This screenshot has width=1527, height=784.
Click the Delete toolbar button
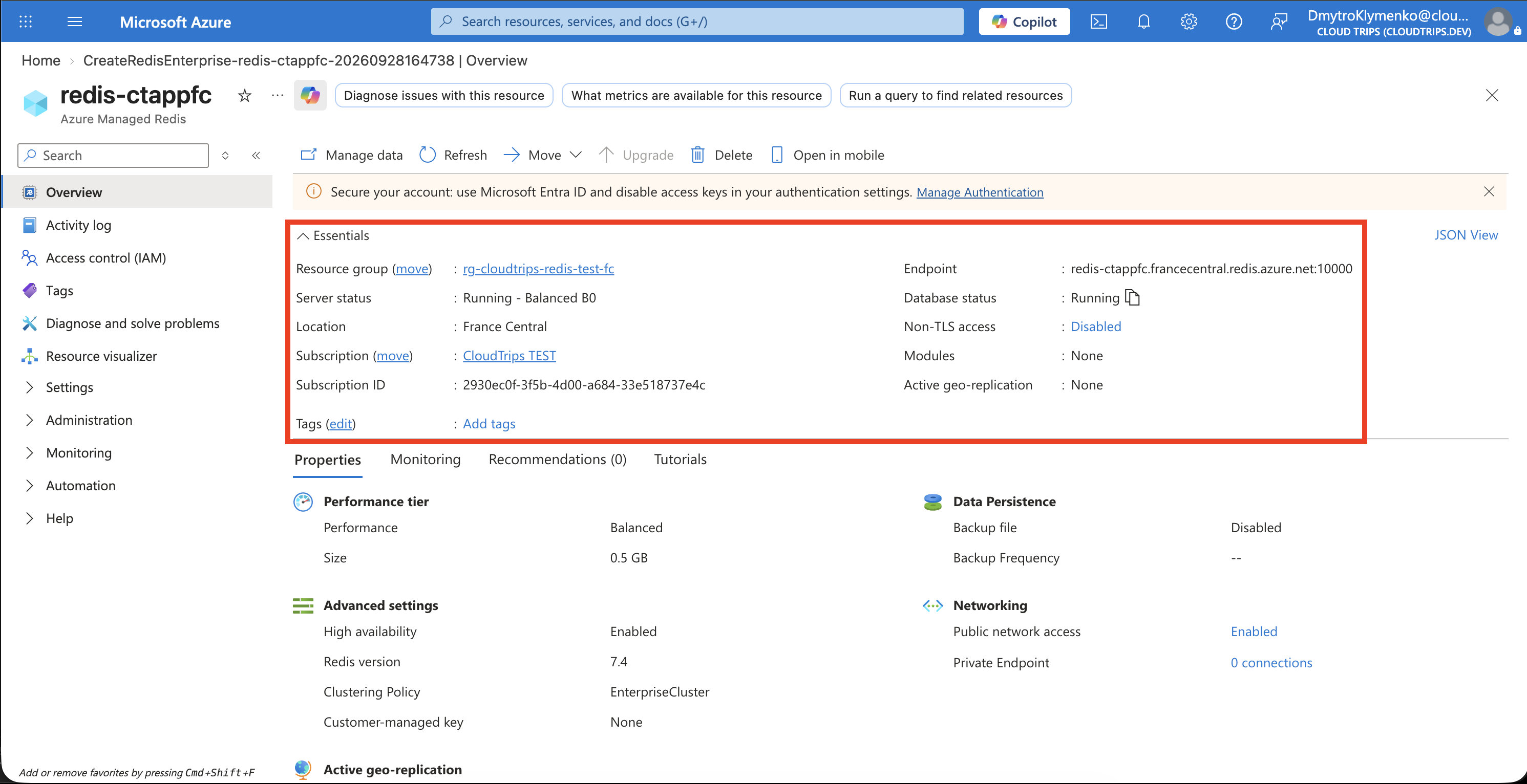[722, 155]
